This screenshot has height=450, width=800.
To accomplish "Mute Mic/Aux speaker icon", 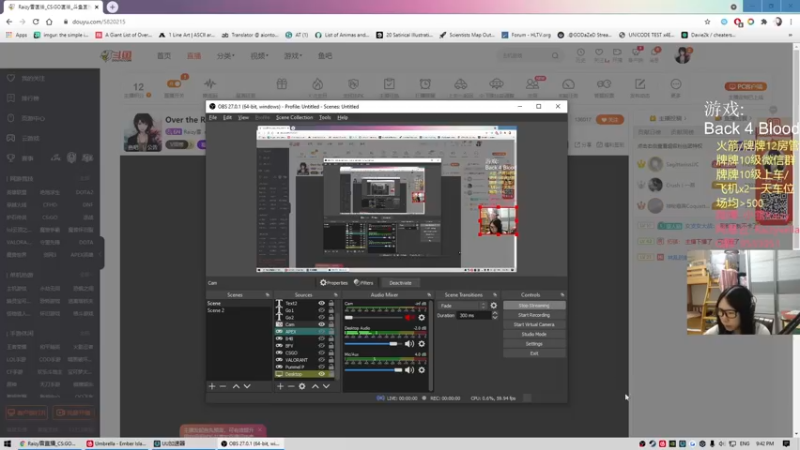I will 409,370.
